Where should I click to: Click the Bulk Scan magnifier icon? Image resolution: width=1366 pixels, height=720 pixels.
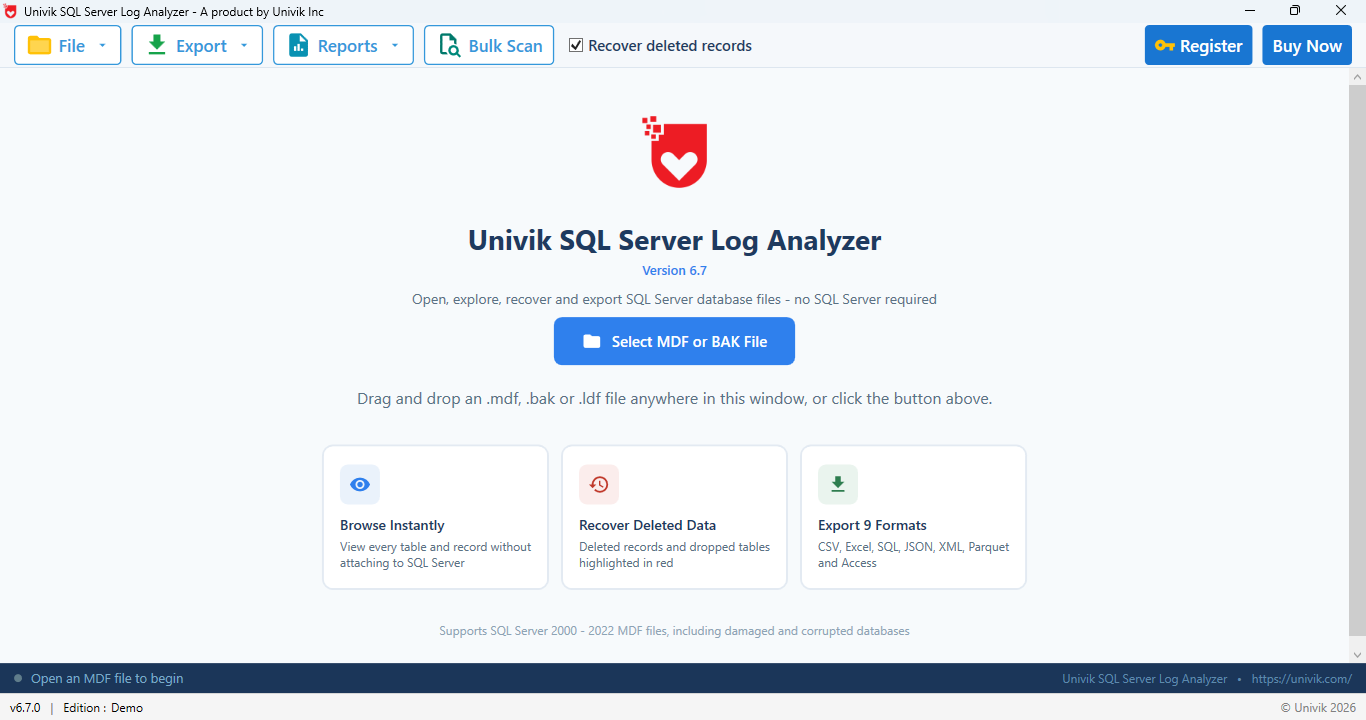tap(449, 46)
